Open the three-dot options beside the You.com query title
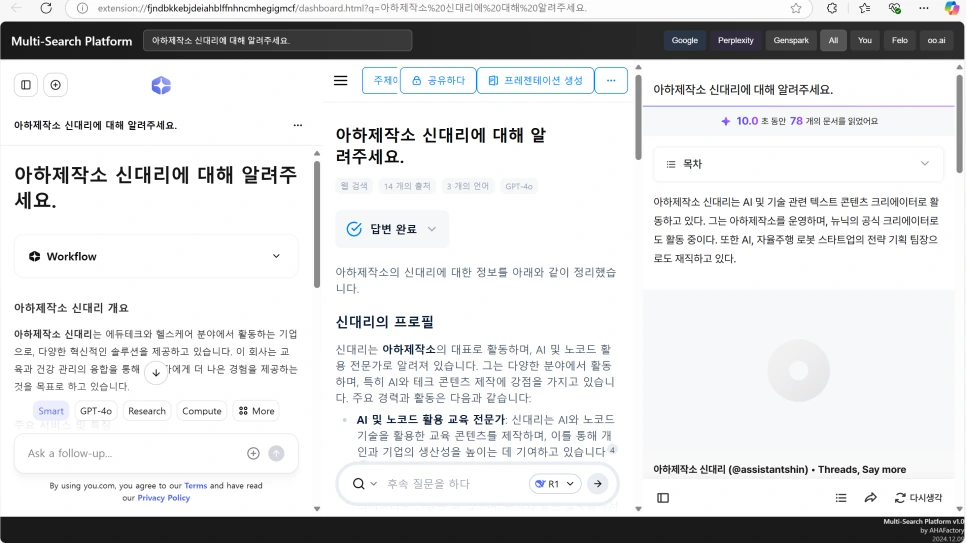This screenshot has width=966, height=543. coord(298,125)
